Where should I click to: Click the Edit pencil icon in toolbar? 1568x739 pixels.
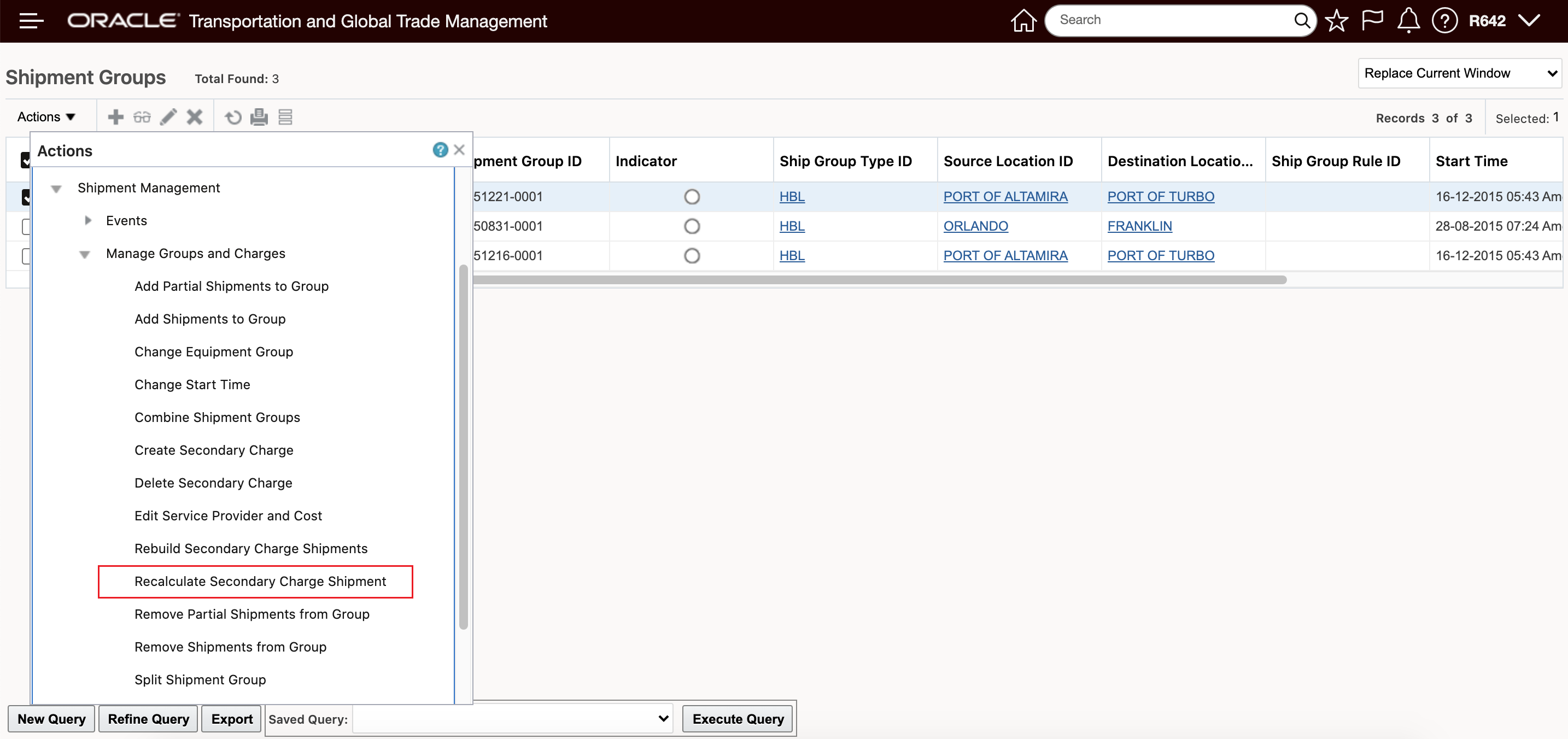coord(168,117)
